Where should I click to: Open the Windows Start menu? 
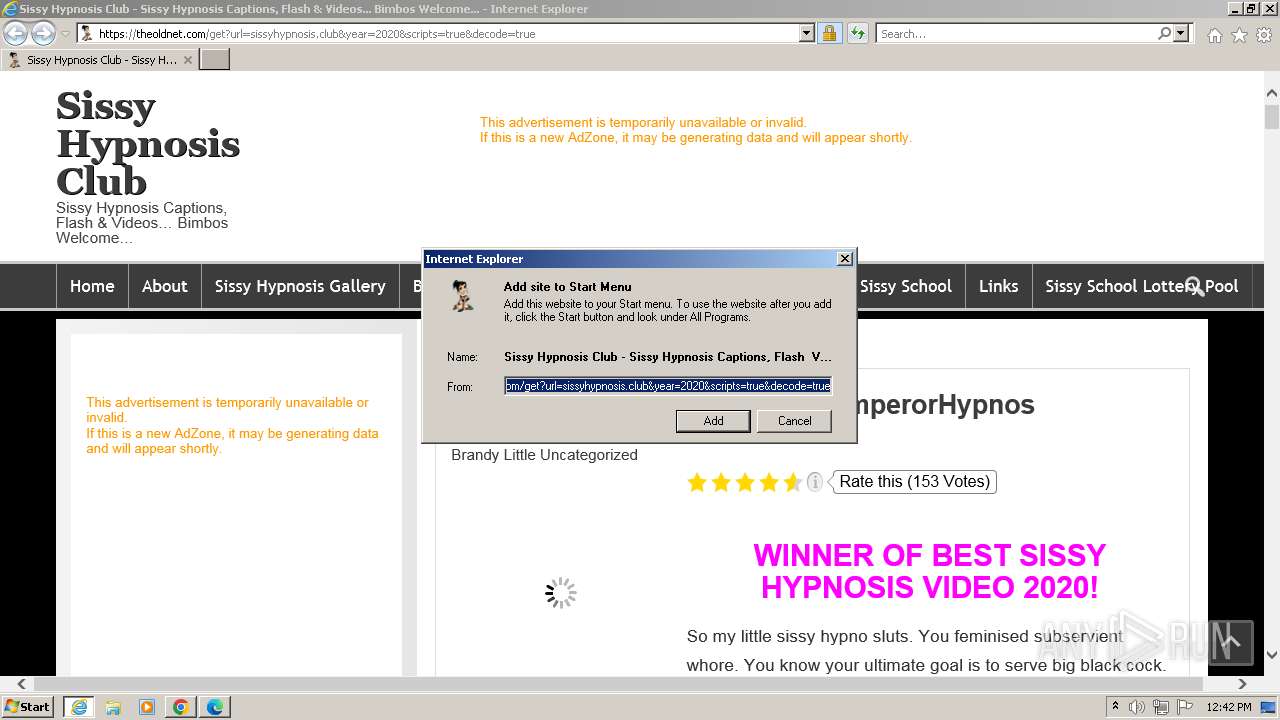(x=28, y=706)
